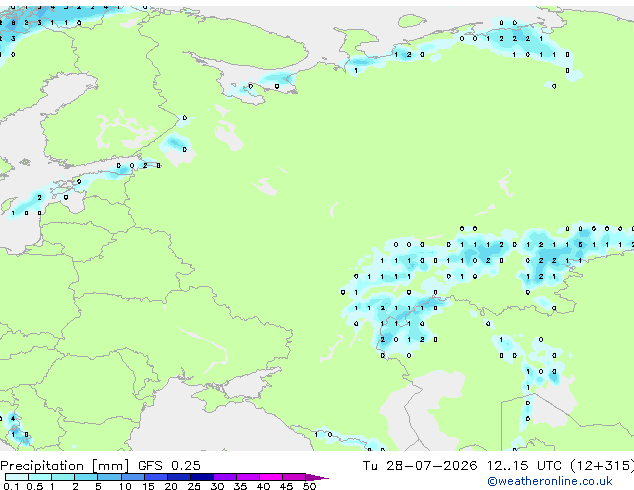Select the violet swatch between 35 and 40
The image size is (634, 490).
(247, 477)
